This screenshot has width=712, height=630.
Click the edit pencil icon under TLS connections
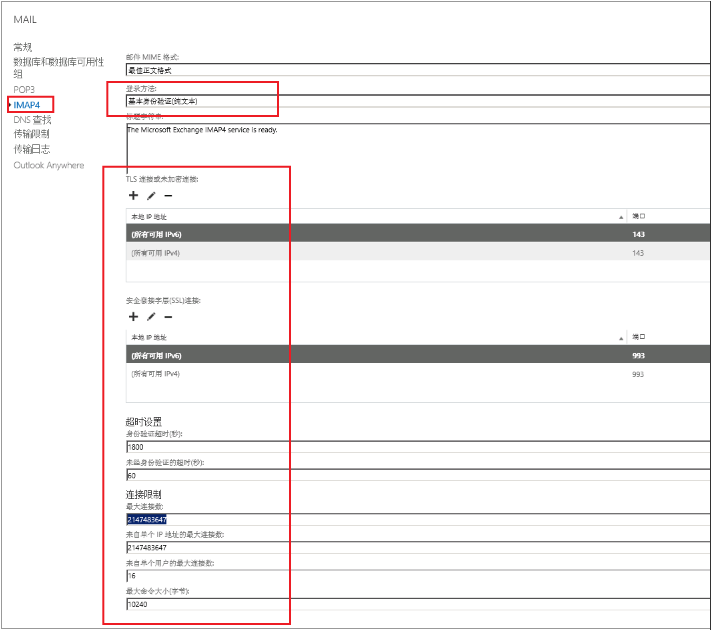(x=151, y=196)
